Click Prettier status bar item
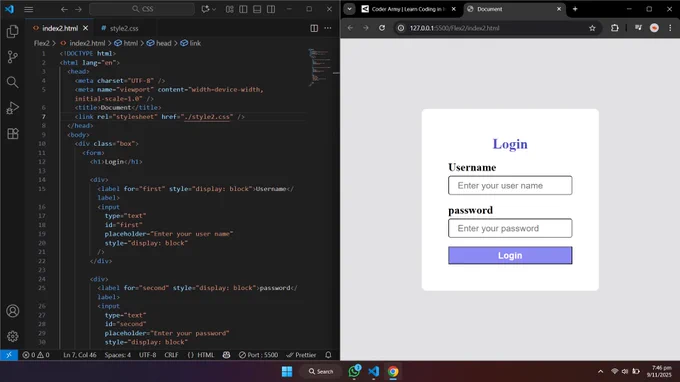The image size is (680, 382). (301, 355)
